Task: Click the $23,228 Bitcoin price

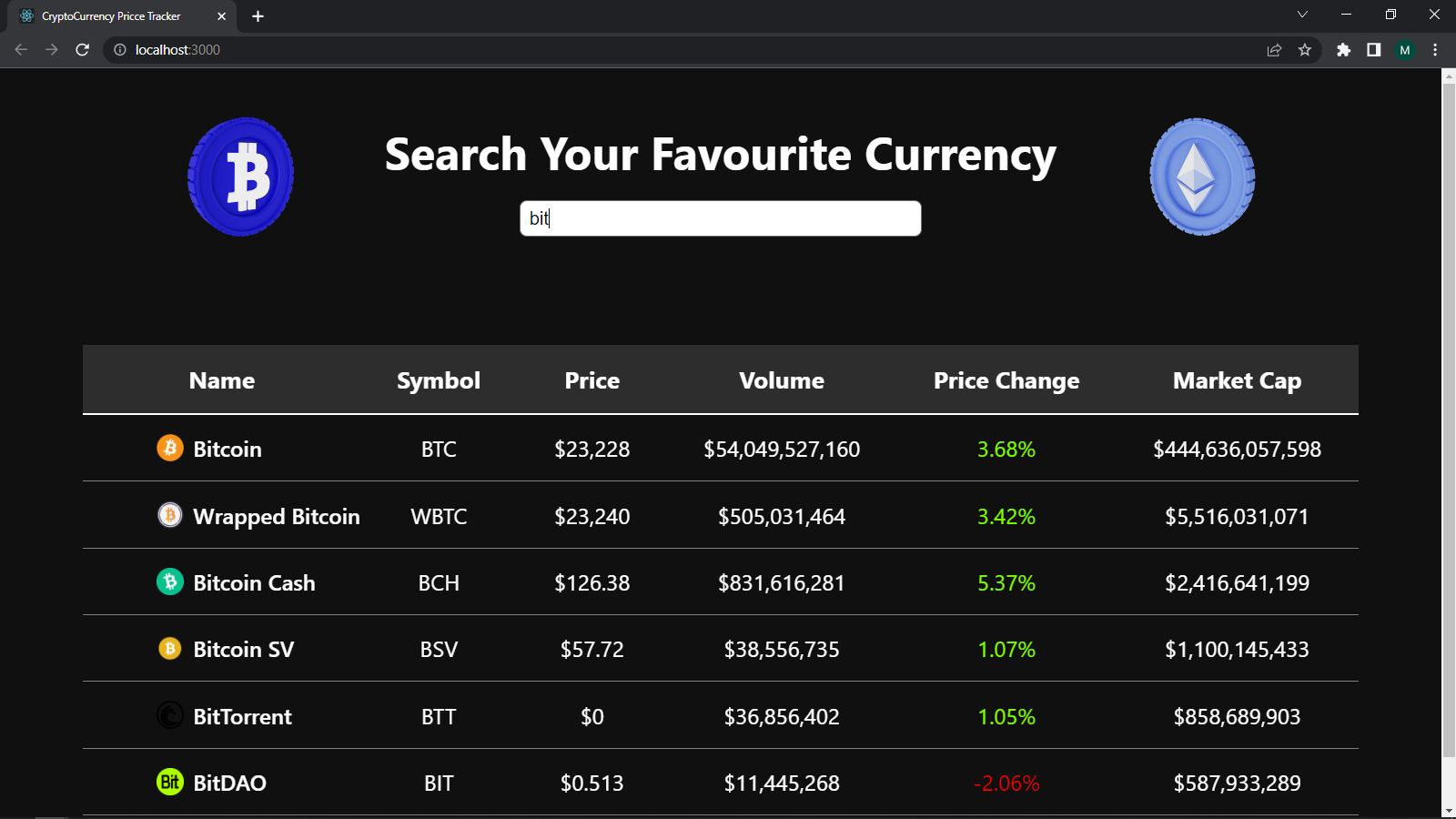Action: pyautogui.click(x=592, y=449)
